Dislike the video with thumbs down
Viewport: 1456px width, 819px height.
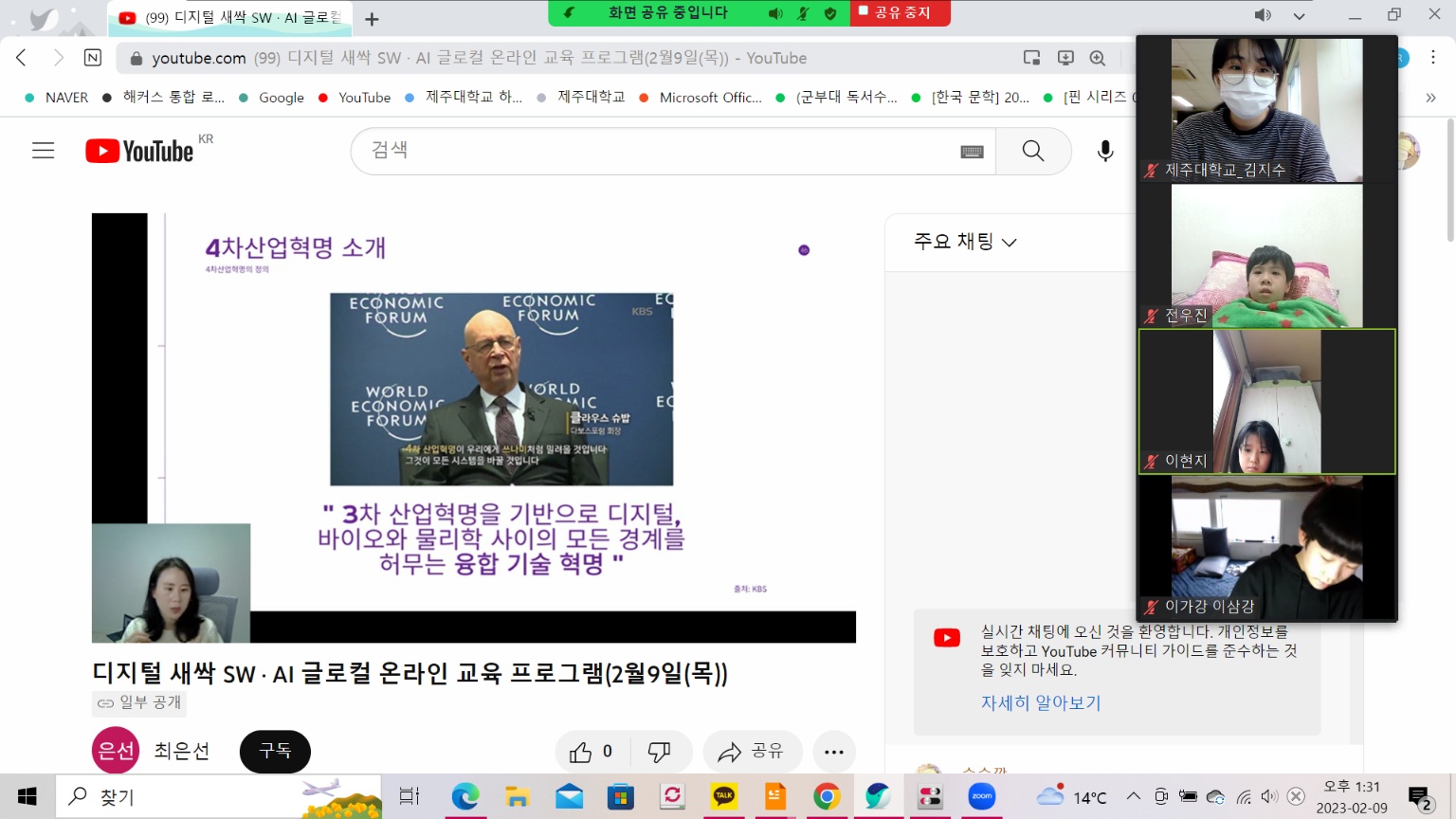tap(659, 752)
